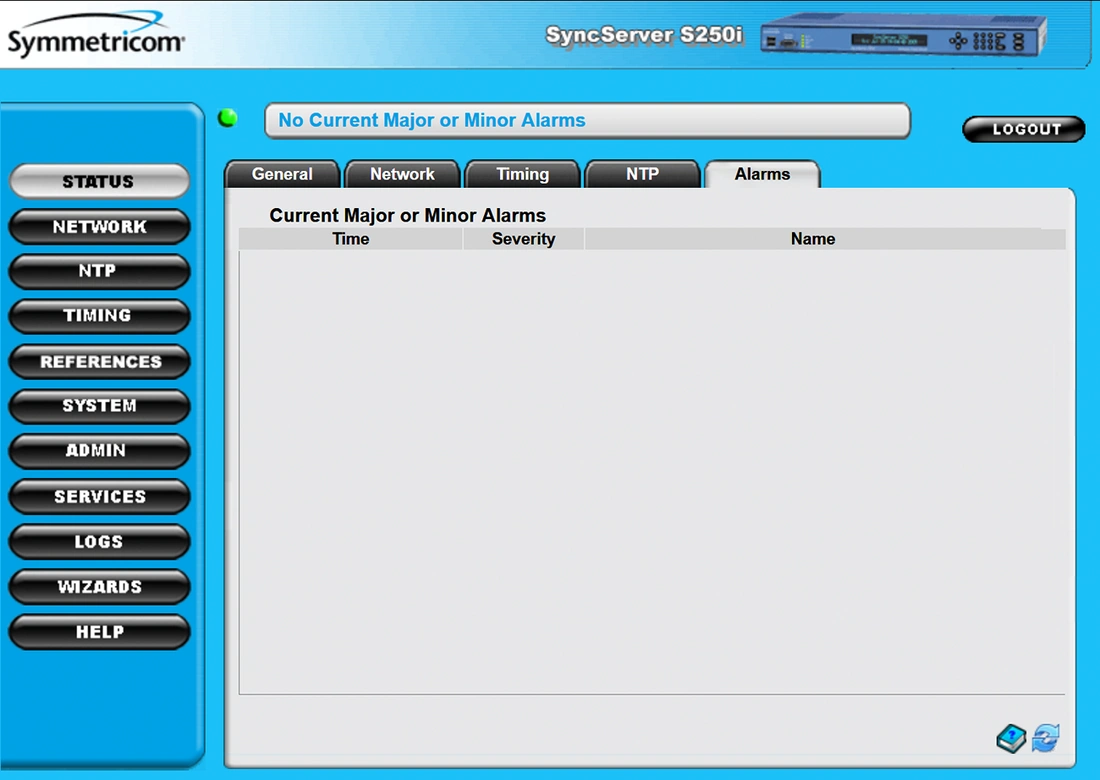Open the ADMIN sidebar section
Screen dimensions: 1100x780
click(x=100, y=451)
